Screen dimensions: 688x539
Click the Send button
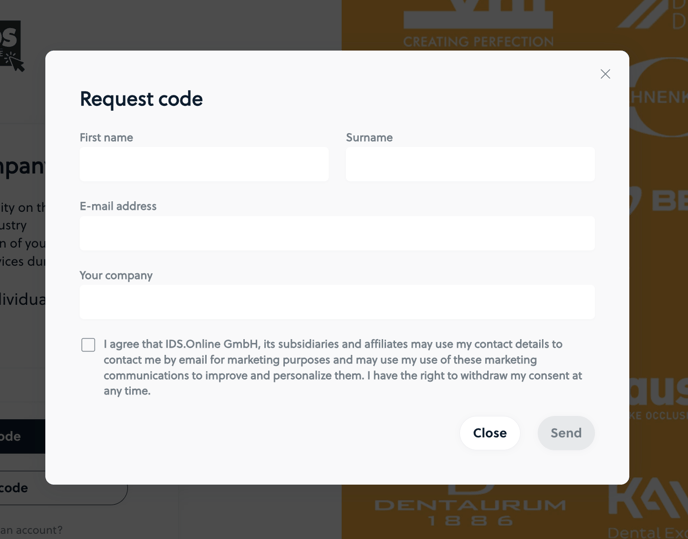(x=566, y=433)
